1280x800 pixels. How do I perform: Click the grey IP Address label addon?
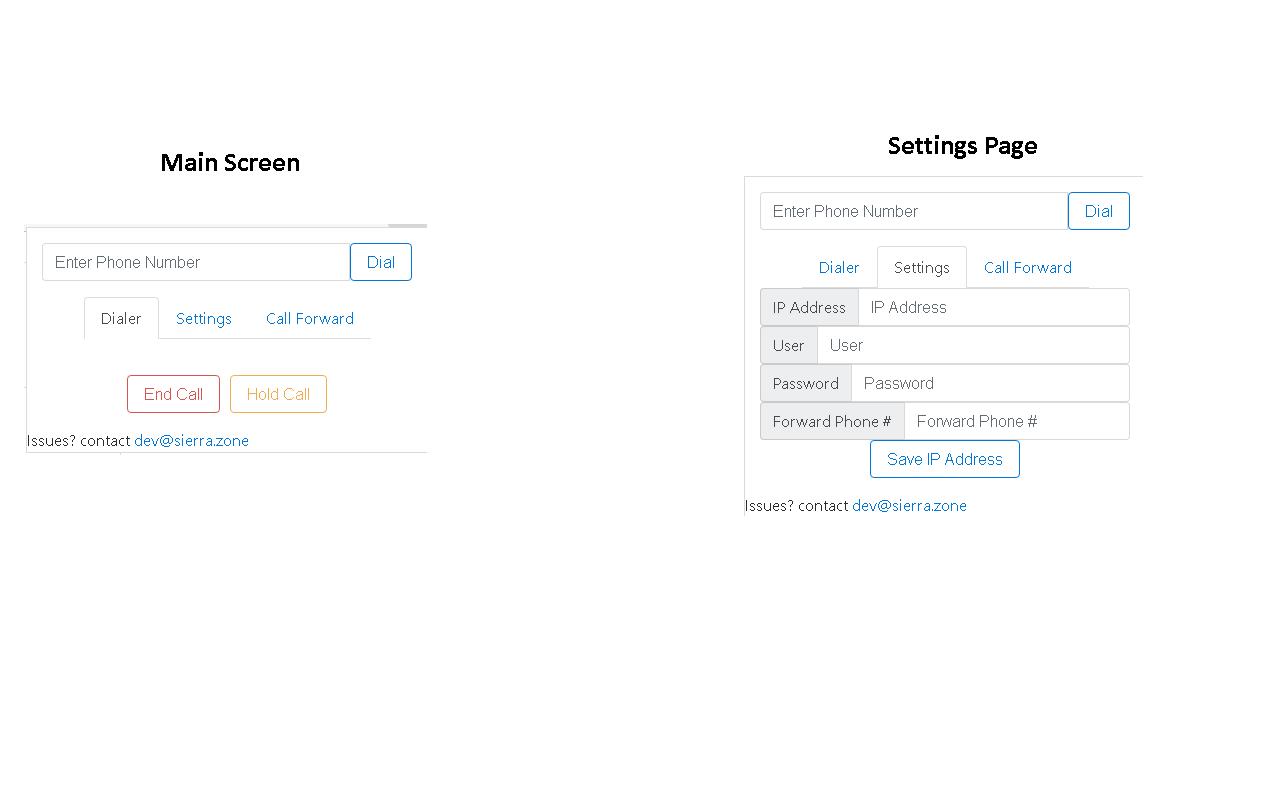coord(809,307)
